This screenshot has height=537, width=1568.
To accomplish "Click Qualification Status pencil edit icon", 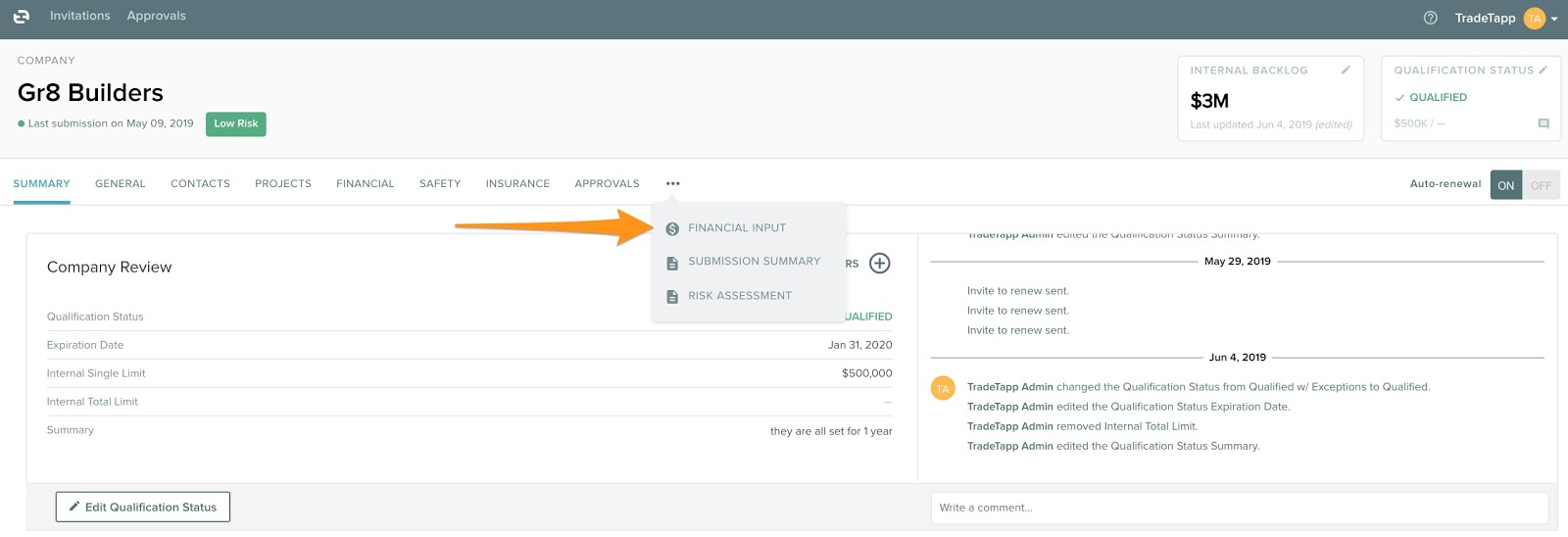I will [1543, 70].
